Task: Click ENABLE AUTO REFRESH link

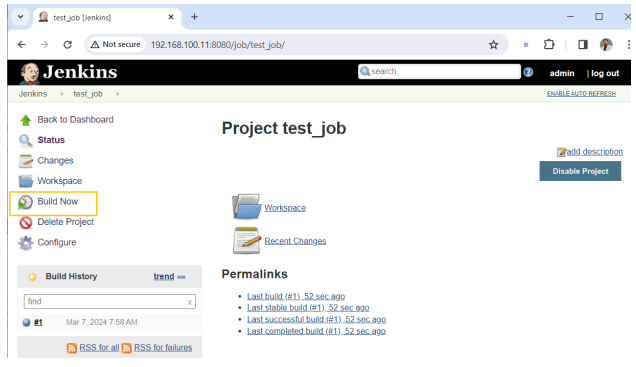Action: 581,94
